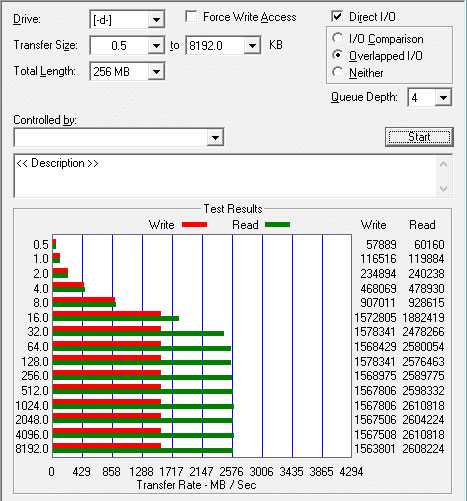
Task: Open the Drive dropdown arrow
Action: coord(156,20)
